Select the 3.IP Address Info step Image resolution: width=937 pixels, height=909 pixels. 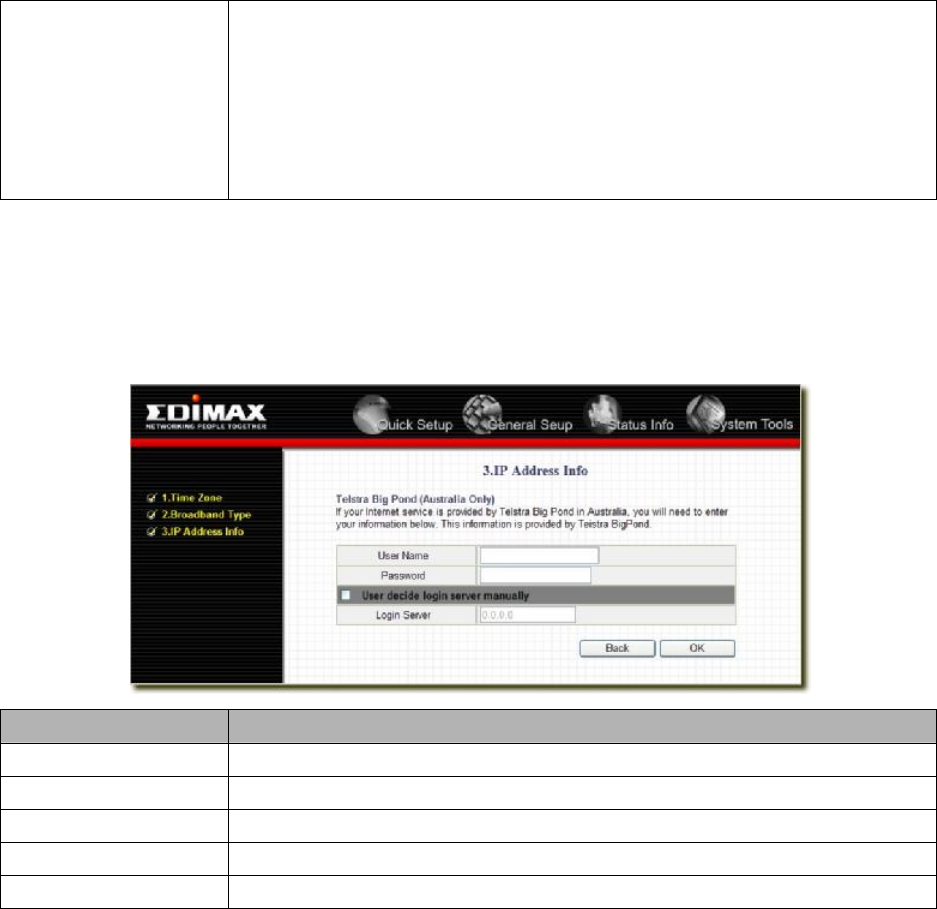(203, 532)
